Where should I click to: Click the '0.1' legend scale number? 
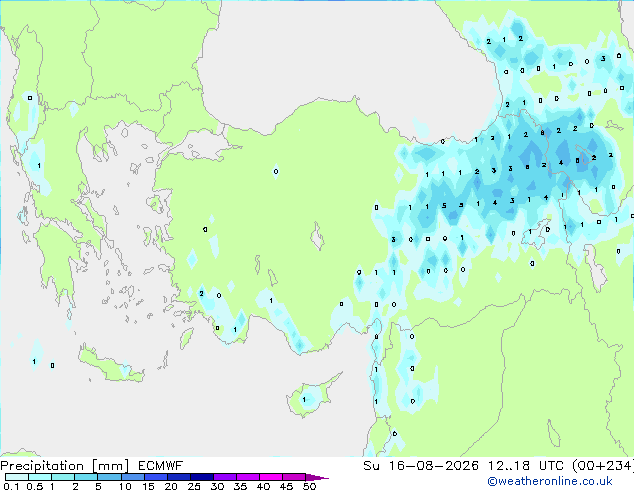coord(11,486)
